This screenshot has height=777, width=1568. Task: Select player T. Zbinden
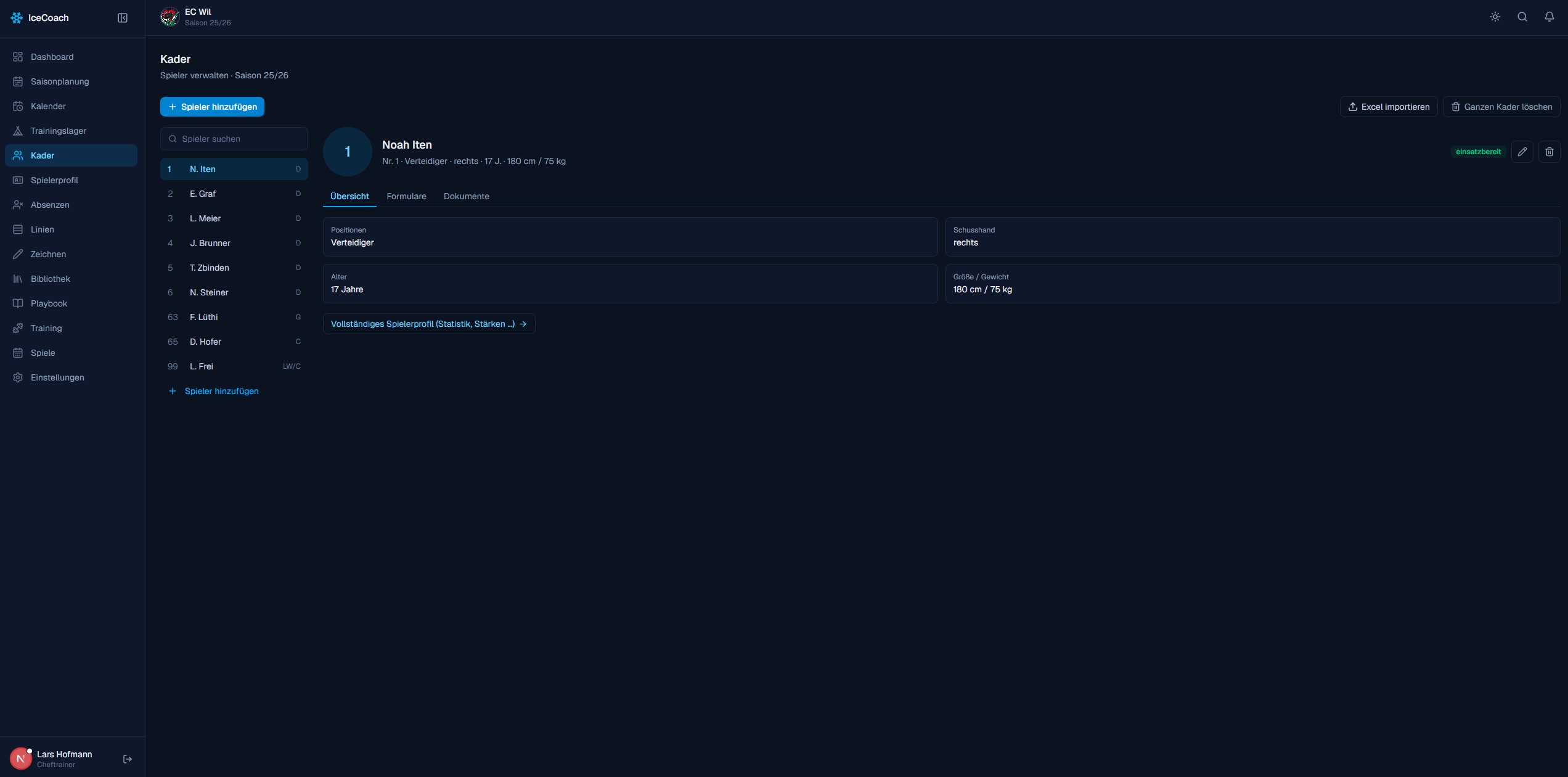(234, 268)
